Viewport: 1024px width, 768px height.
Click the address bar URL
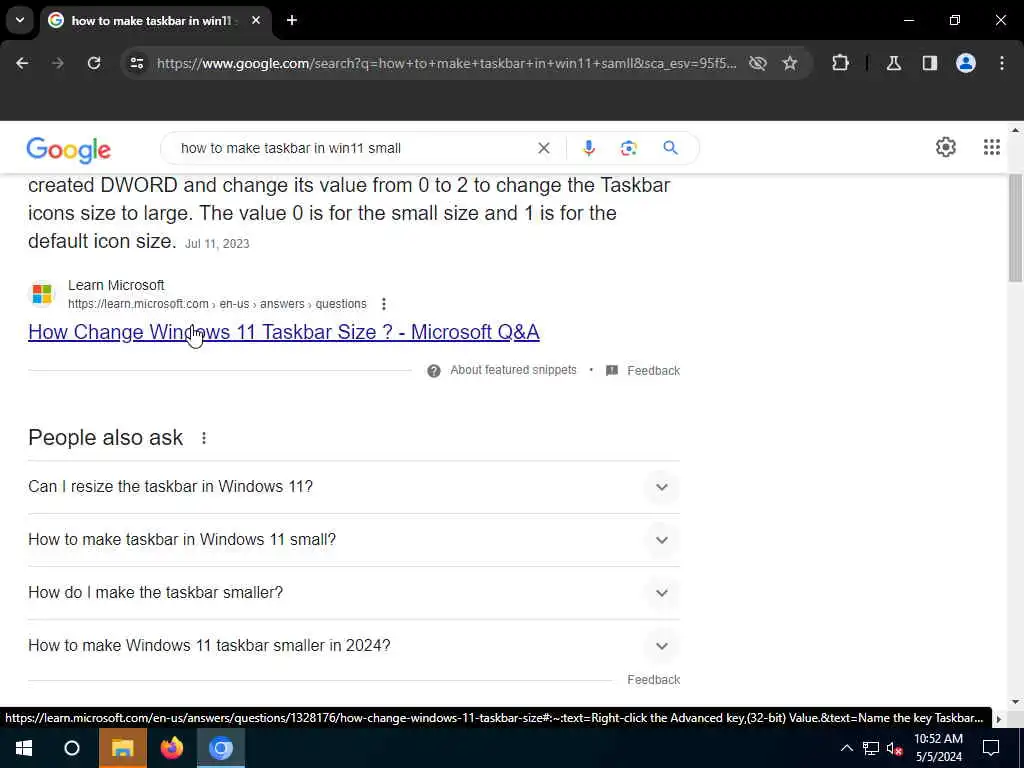(447, 63)
